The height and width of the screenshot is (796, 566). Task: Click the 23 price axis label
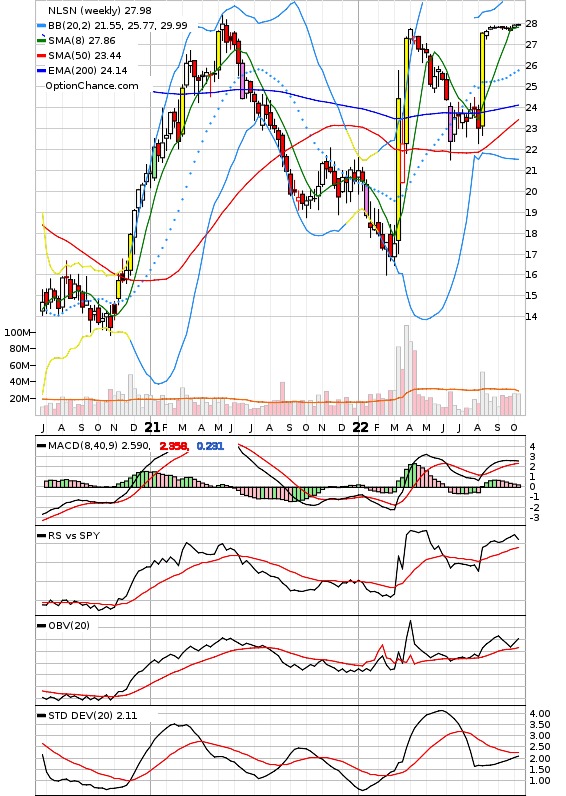tap(531, 128)
